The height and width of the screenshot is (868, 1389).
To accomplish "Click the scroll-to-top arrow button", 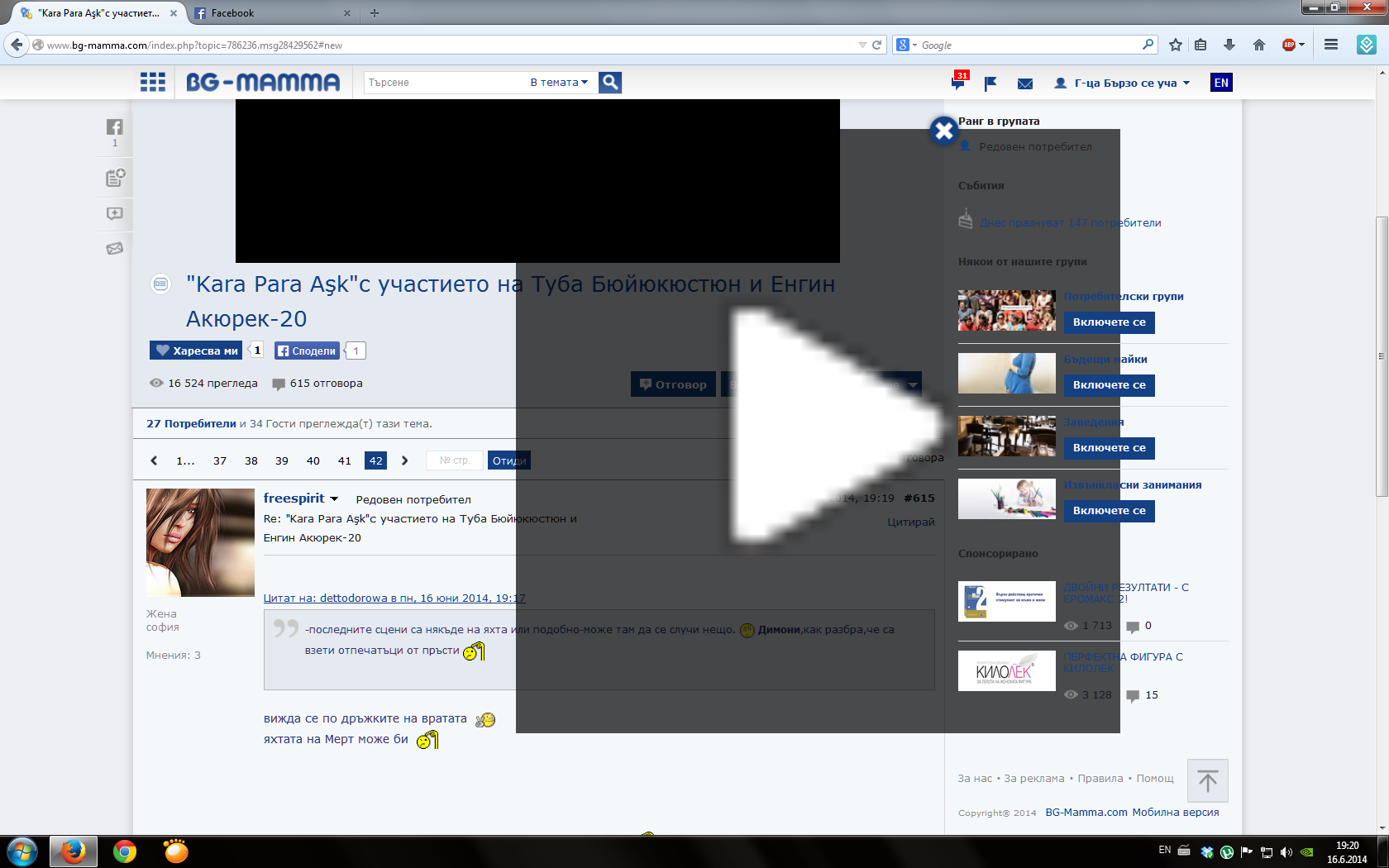I will (1207, 780).
